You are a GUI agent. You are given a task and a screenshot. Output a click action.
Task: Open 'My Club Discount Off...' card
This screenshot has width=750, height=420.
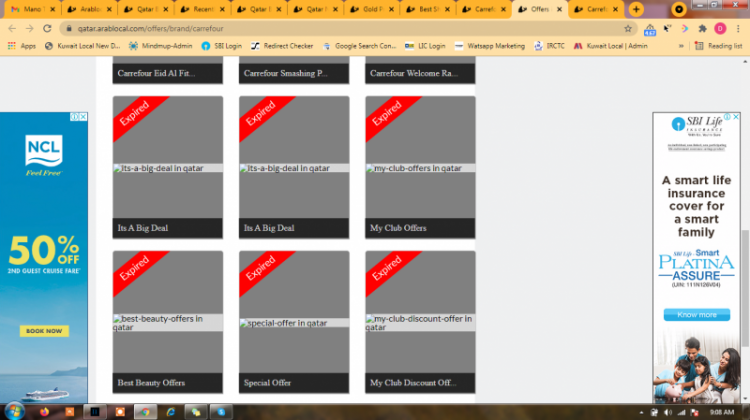tap(420, 322)
